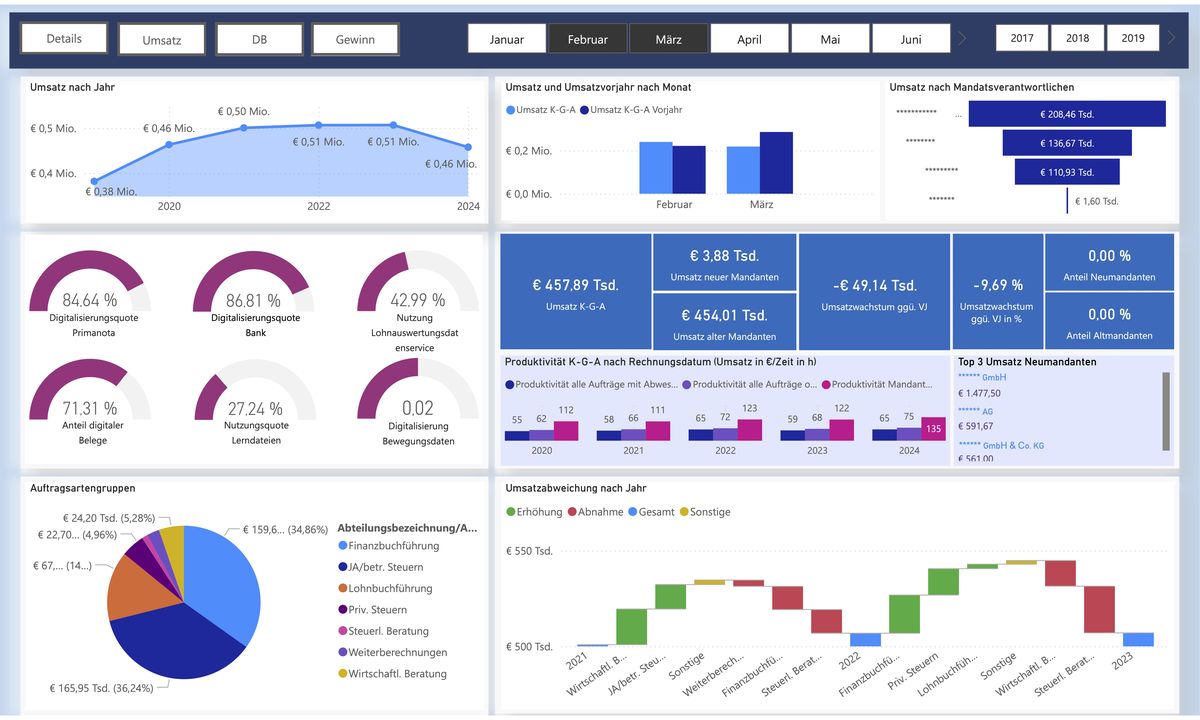Click the Wirtschaftl. Beratung legend dot
1200x720 pixels.
pyautogui.click(x=343, y=674)
